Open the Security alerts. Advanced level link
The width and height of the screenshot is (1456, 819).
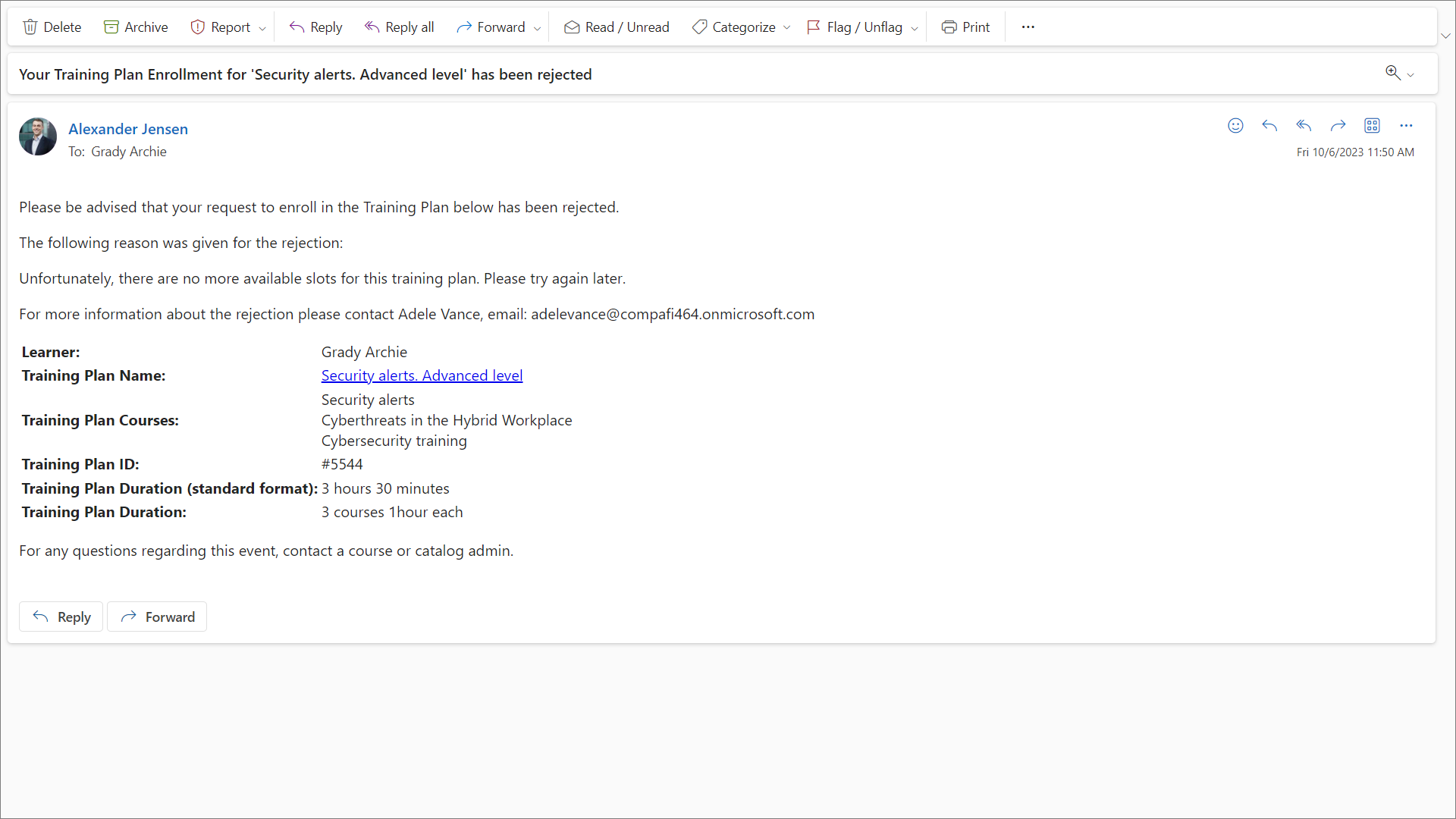point(422,375)
